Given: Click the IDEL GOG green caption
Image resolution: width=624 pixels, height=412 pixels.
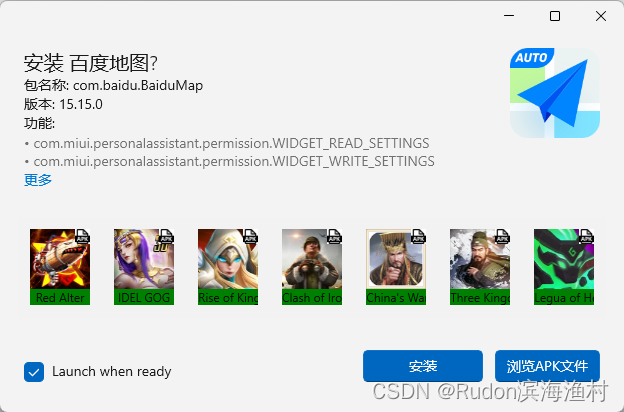Looking at the screenshot, I should 144,297.
